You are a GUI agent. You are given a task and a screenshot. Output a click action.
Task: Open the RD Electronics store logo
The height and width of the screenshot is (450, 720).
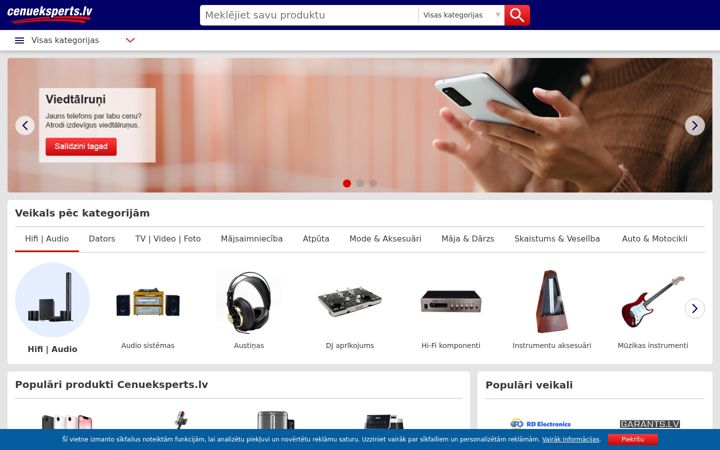(540, 423)
